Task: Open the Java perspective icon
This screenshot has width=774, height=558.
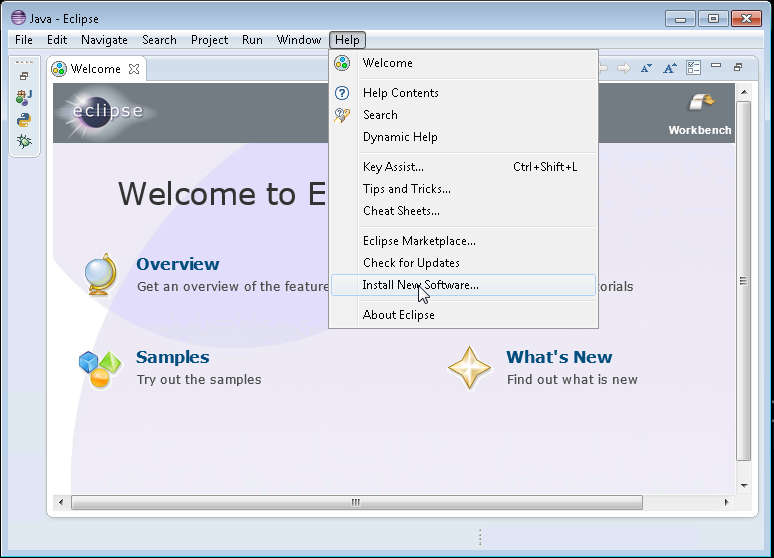Action: click(24, 98)
